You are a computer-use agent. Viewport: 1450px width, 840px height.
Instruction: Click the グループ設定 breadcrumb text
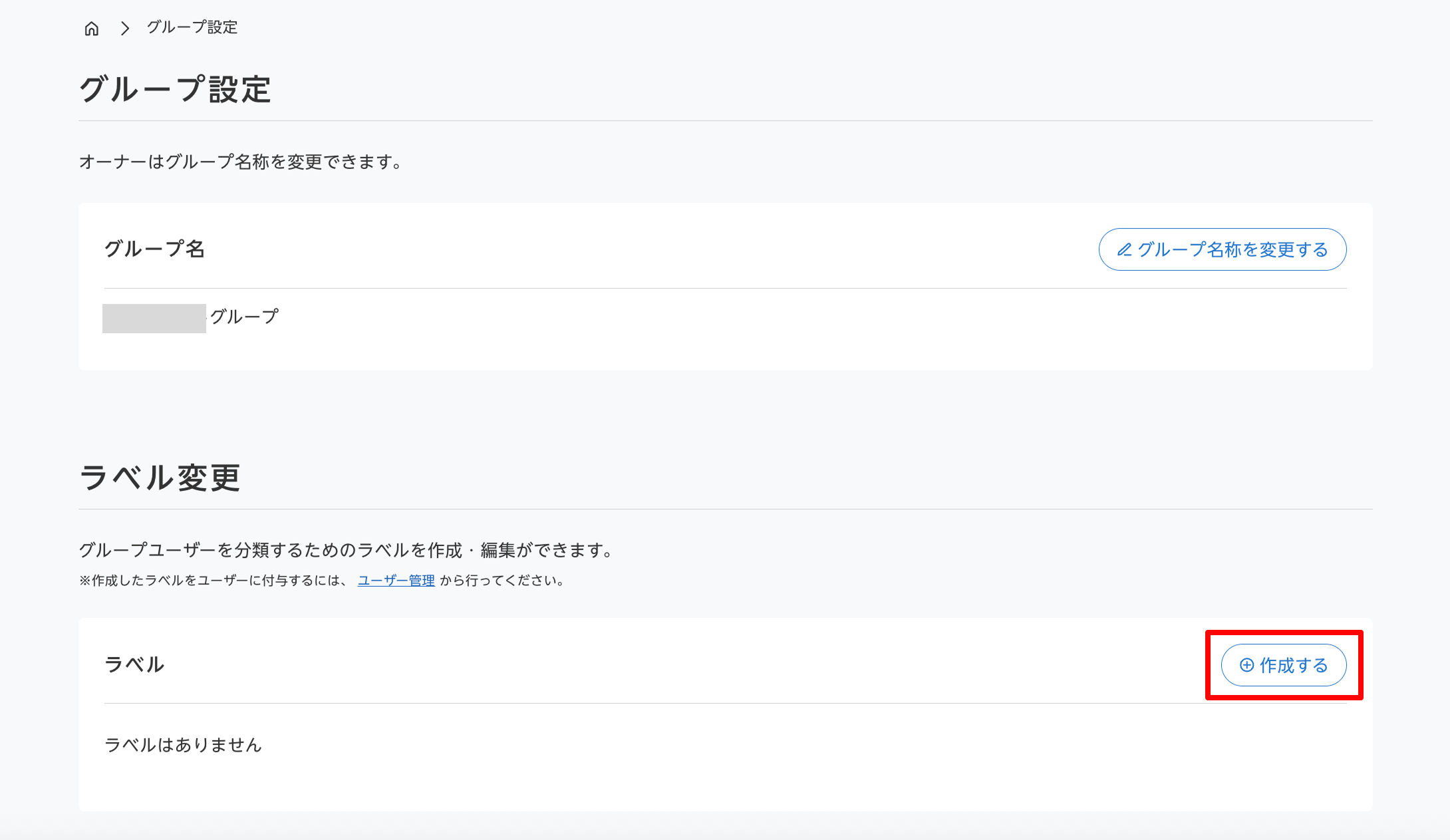click(x=192, y=27)
